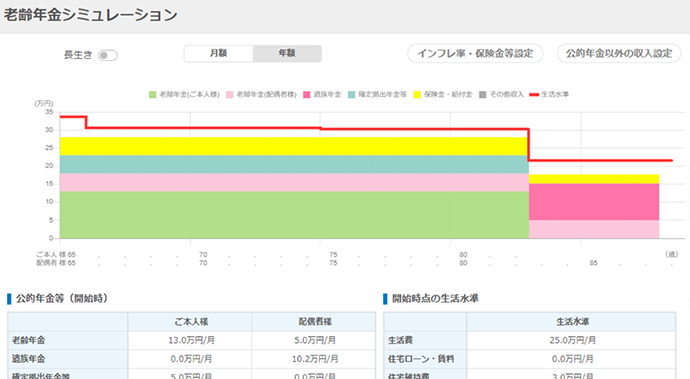Click teal 確定拠出年金等 legend swatch
This screenshot has width=690, height=379.
(x=351, y=95)
